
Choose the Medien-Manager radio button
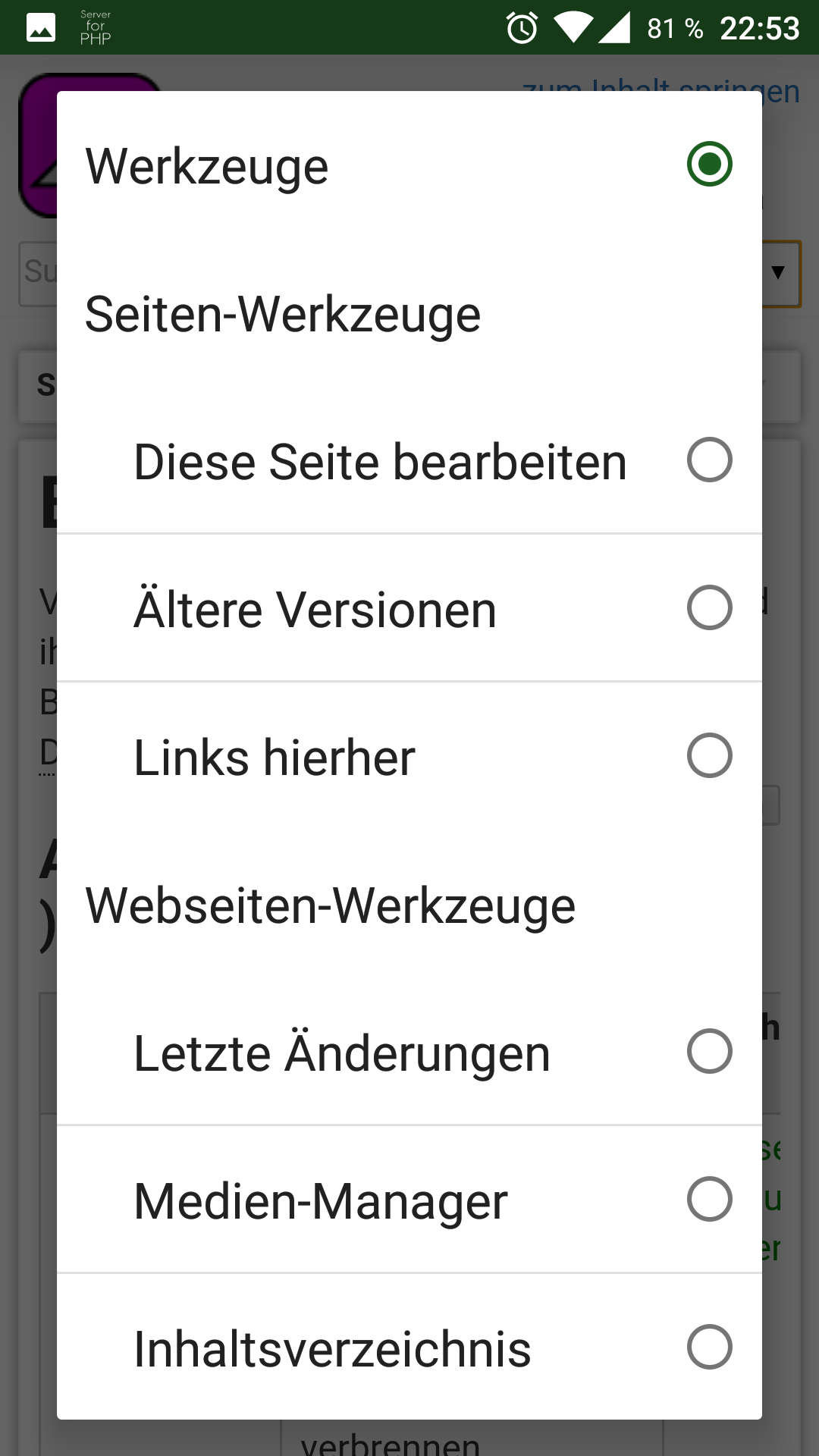coord(709,1199)
